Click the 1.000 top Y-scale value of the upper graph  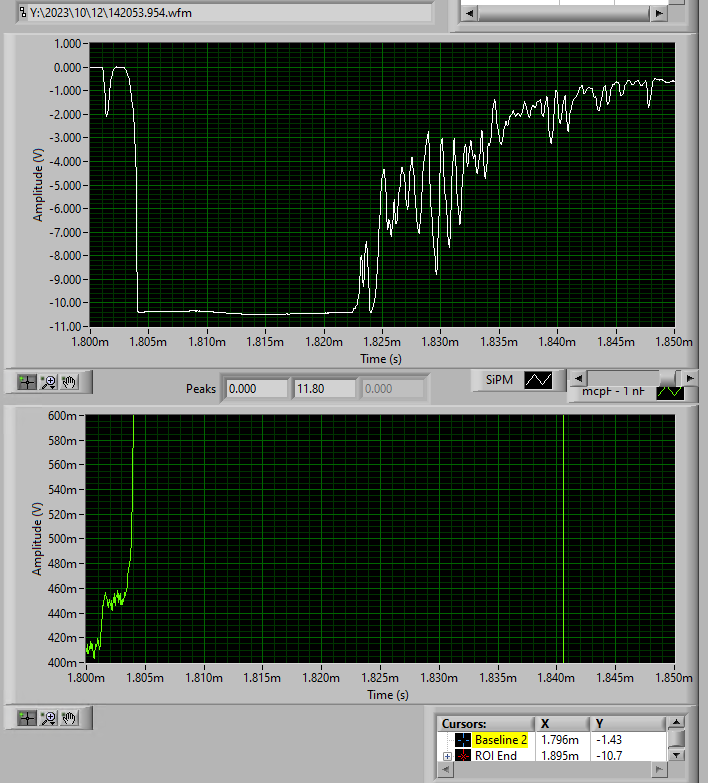[67, 44]
